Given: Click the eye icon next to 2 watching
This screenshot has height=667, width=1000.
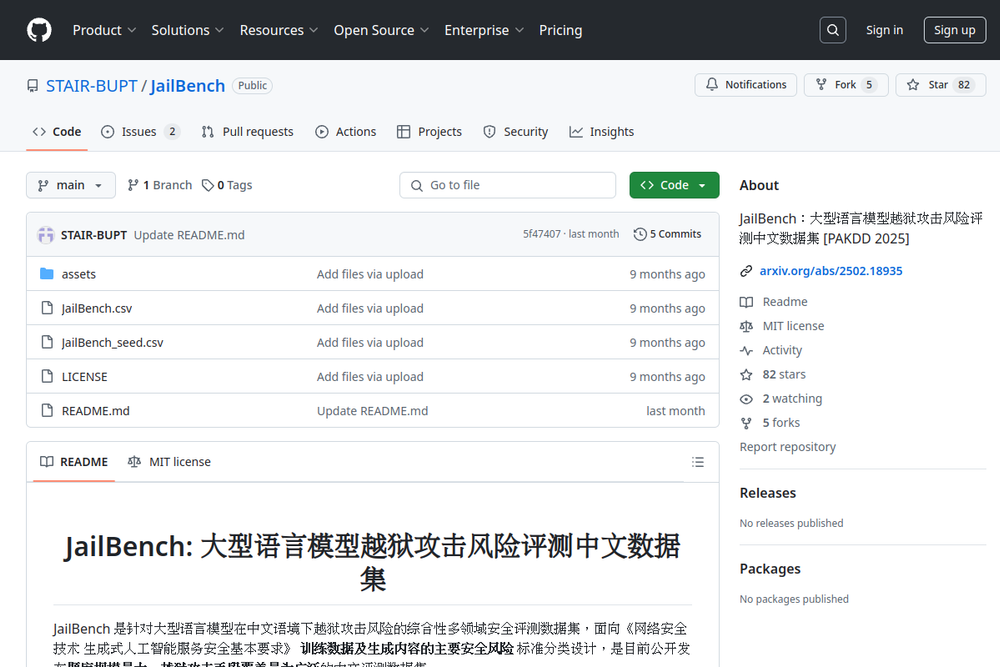Looking at the screenshot, I should click(x=746, y=399).
